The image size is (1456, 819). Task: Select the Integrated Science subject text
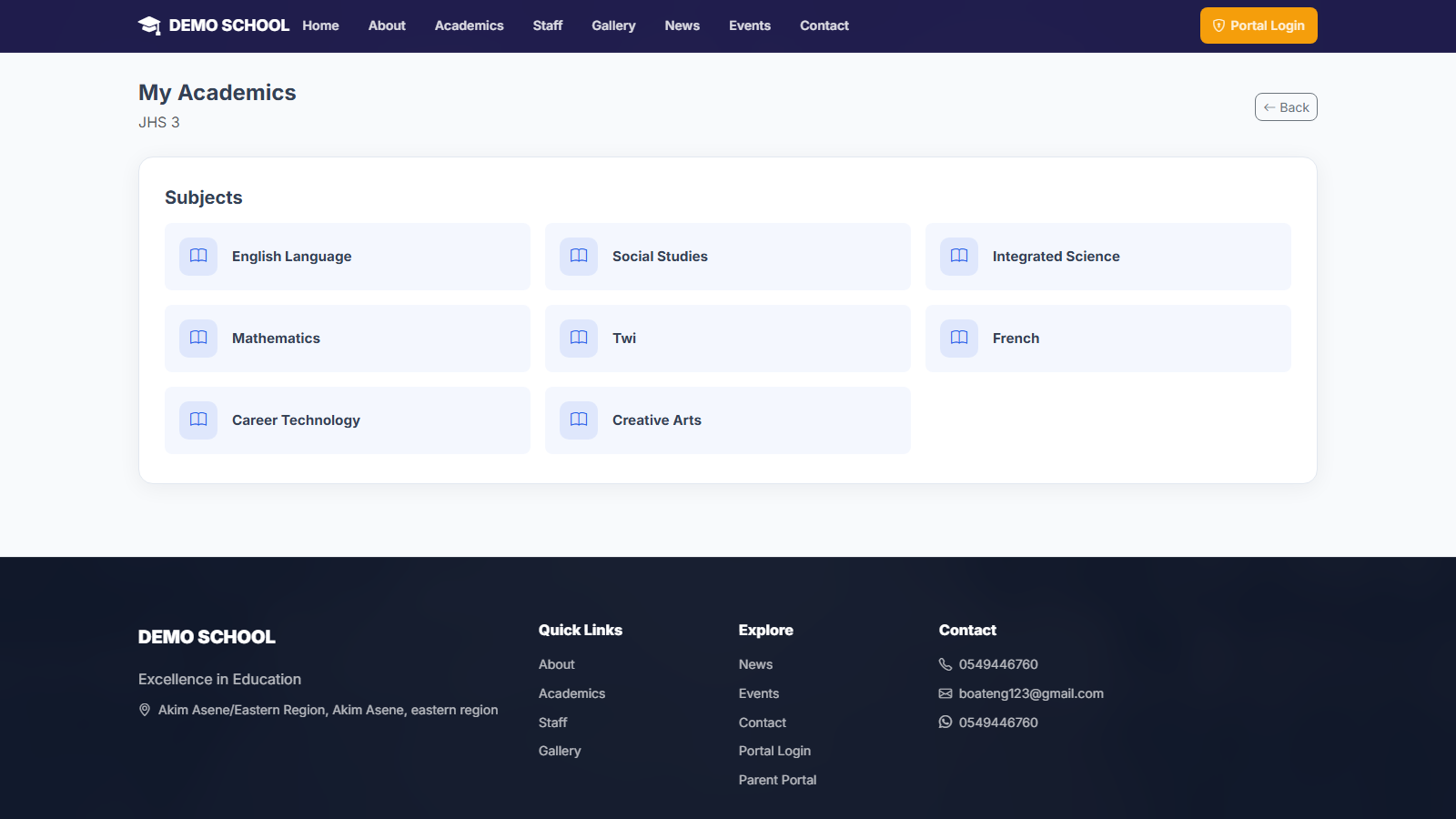[x=1056, y=257]
